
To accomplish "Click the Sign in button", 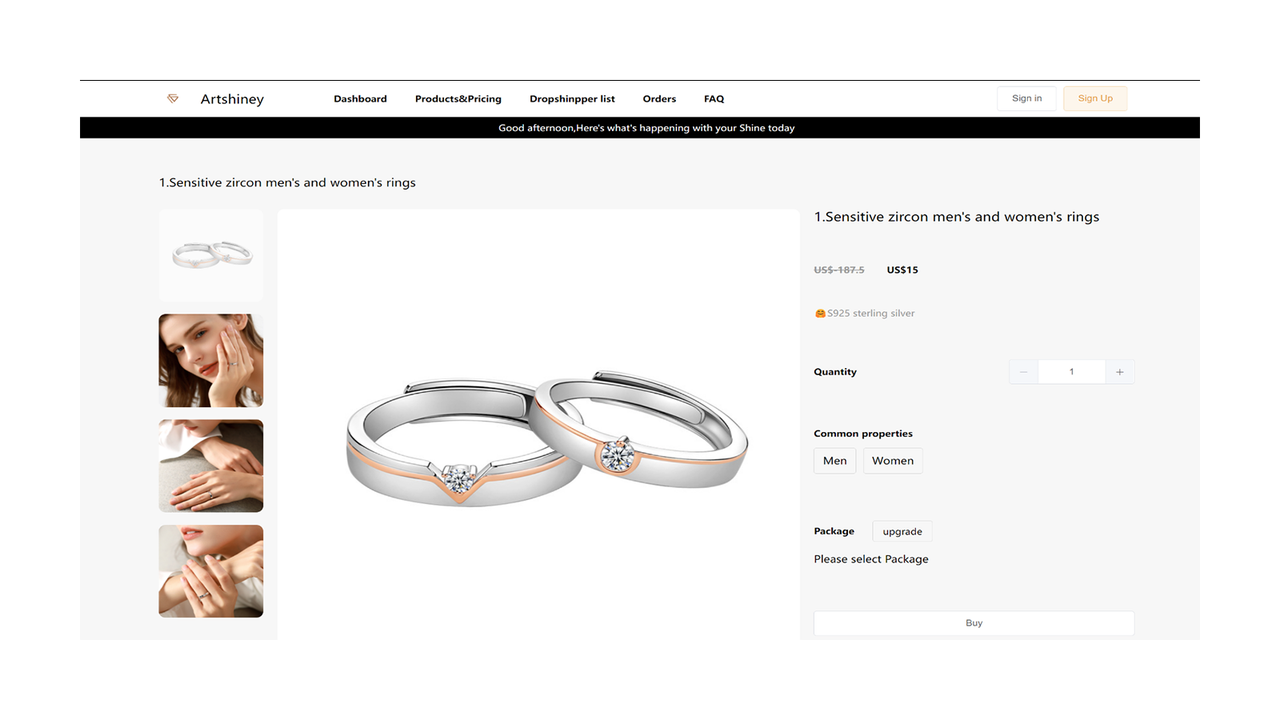I will tap(1026, 97).
